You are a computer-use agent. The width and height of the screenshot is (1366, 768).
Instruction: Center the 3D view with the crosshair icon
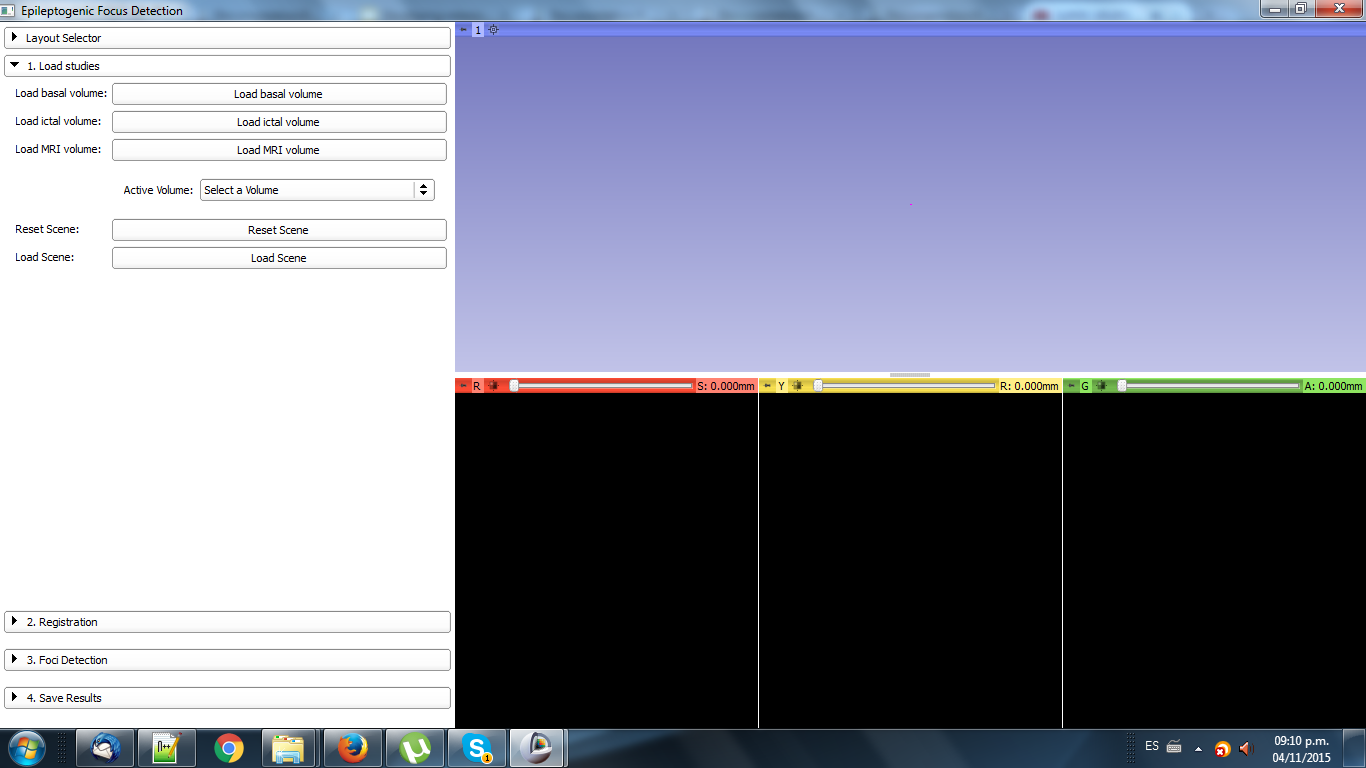[493, 30]
